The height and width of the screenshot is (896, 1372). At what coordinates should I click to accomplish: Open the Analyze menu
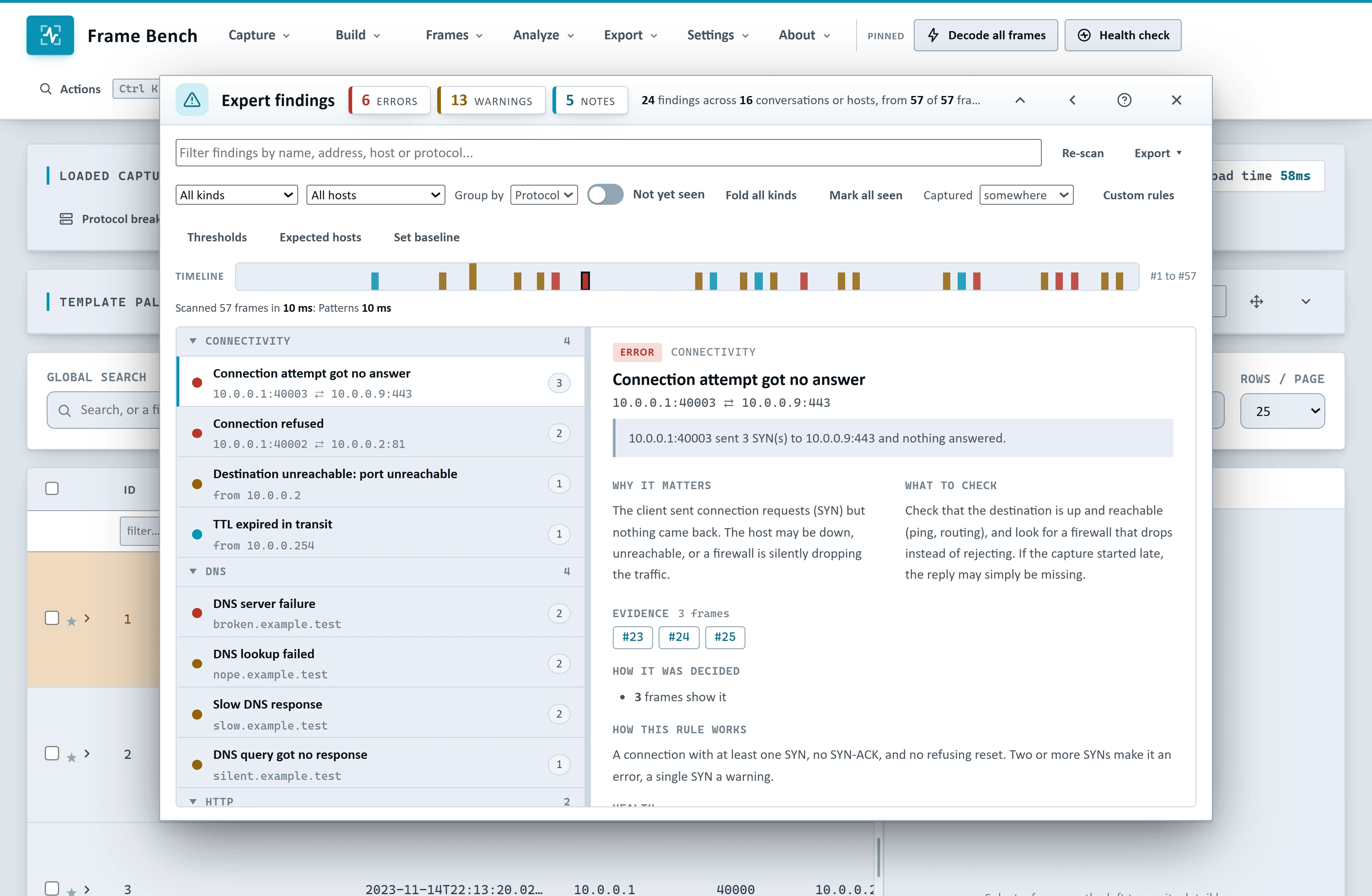(544, 35)
